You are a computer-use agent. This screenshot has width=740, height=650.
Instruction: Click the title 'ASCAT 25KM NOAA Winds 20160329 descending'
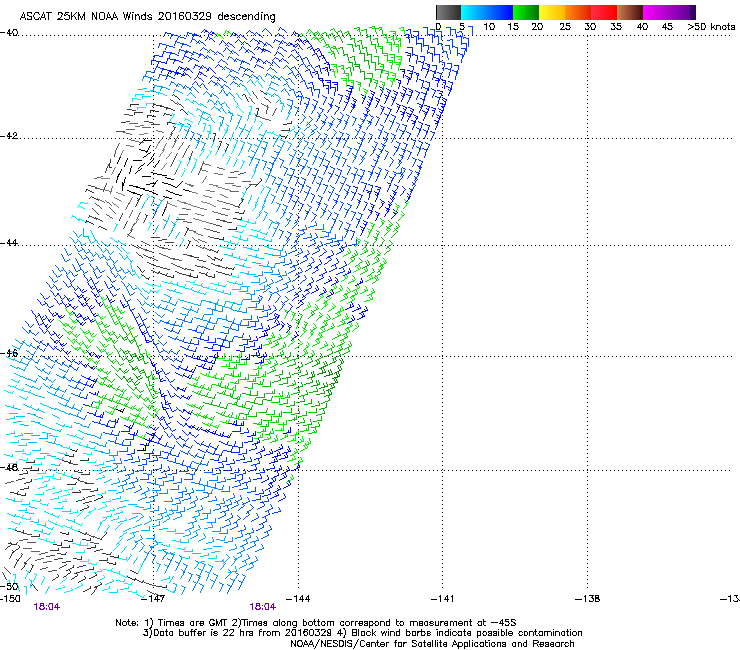pyautogui.click(x=147, y=16)
